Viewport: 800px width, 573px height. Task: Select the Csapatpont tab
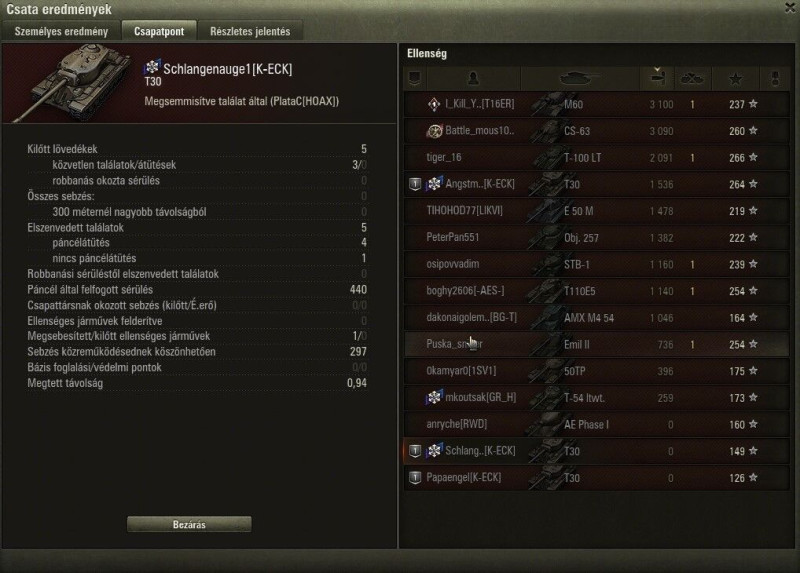point(159,31)
